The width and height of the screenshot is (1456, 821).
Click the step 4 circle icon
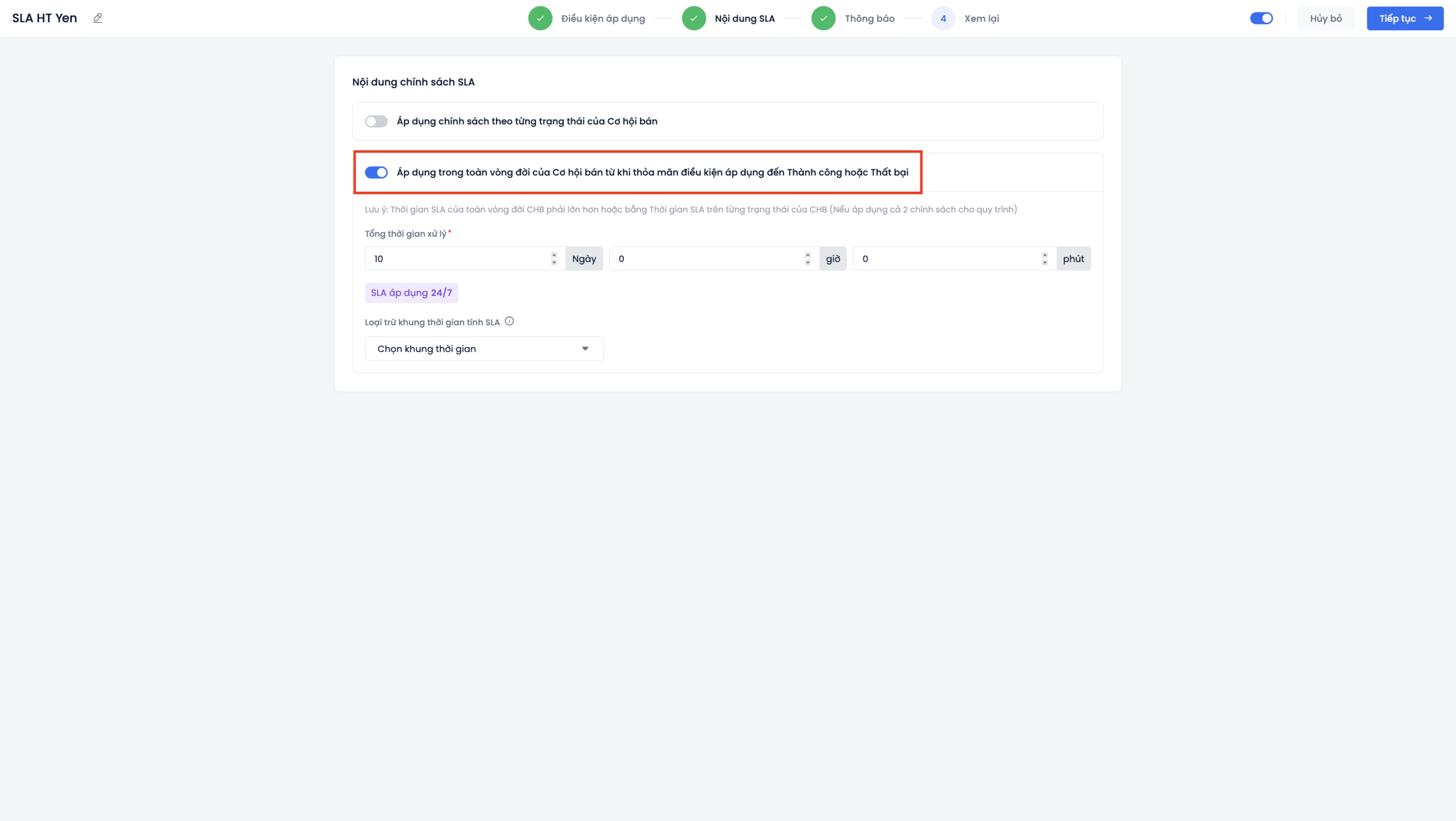coord(943,18)
